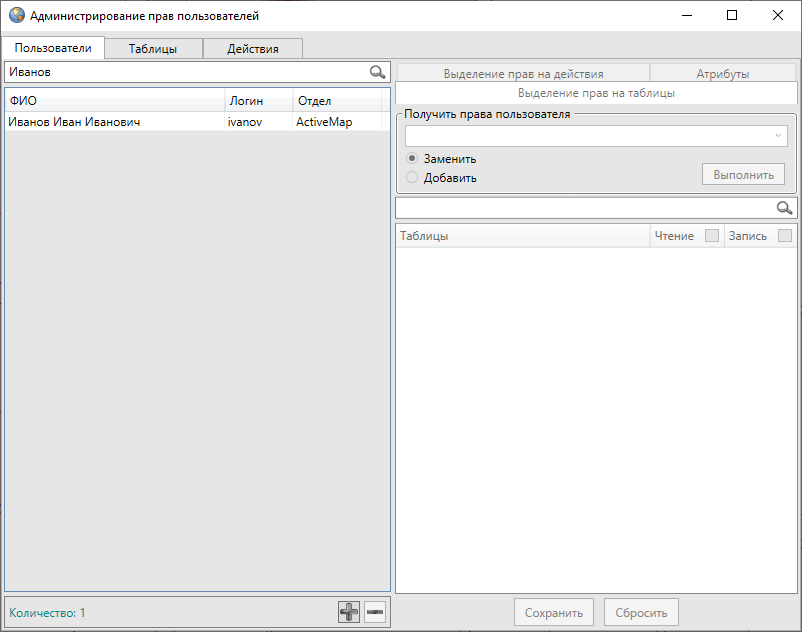Click the add user plus icon
The image size is (802, 632).
[349, 612]
